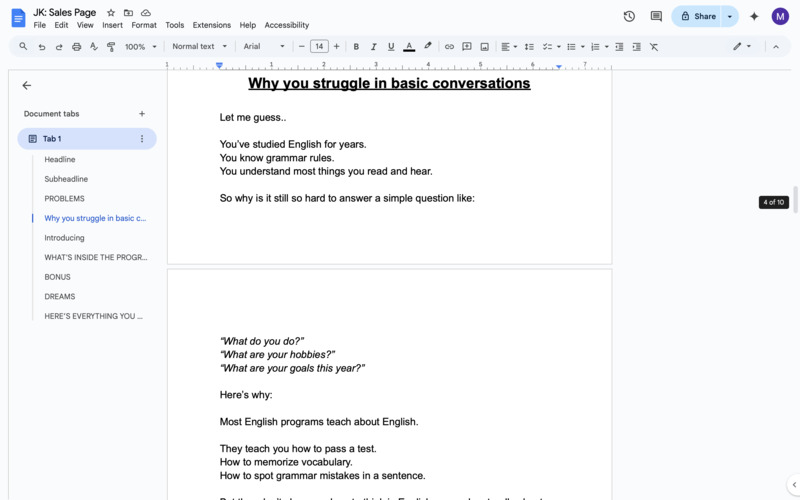The width and height of the screenshot is (800, 500).
Task: Open the highlight color picker
Action: click(428, 46)
